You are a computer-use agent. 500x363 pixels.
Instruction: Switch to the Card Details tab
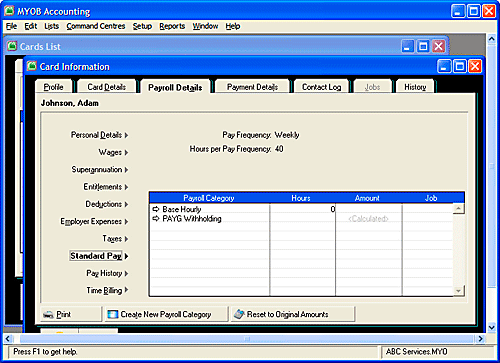[107, 87]
